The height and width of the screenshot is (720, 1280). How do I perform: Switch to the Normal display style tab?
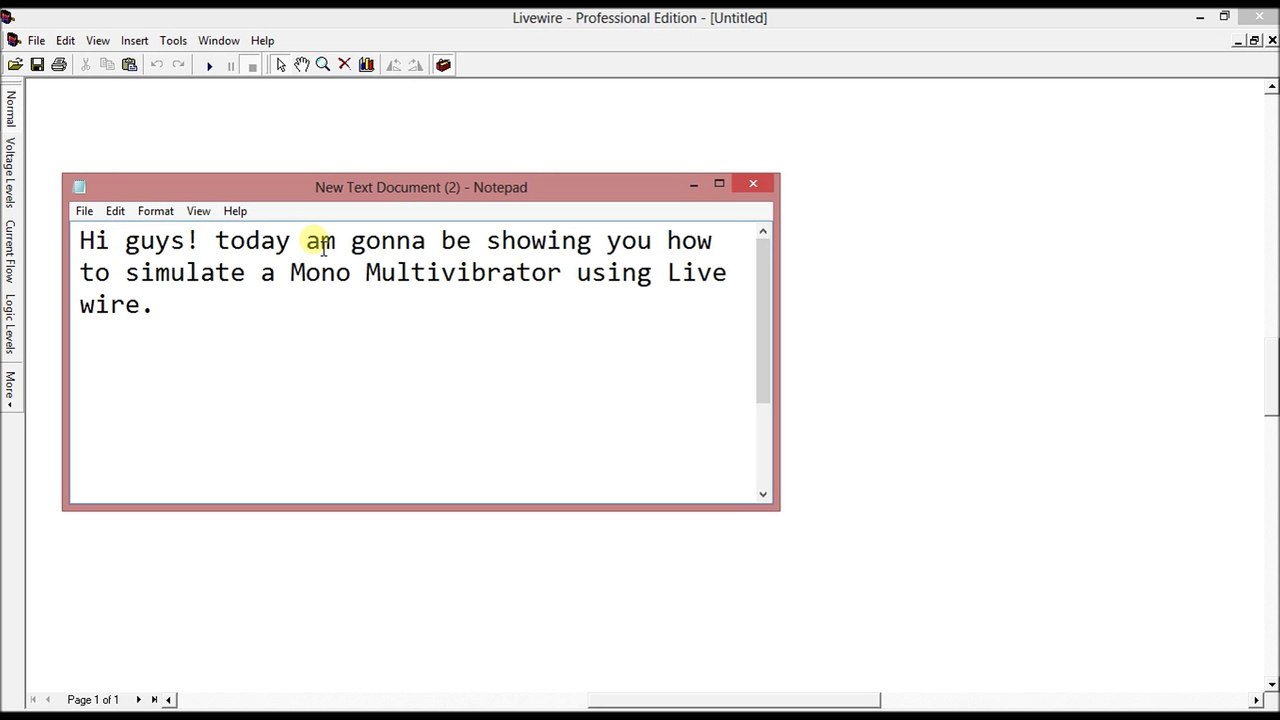pos(11,108)
